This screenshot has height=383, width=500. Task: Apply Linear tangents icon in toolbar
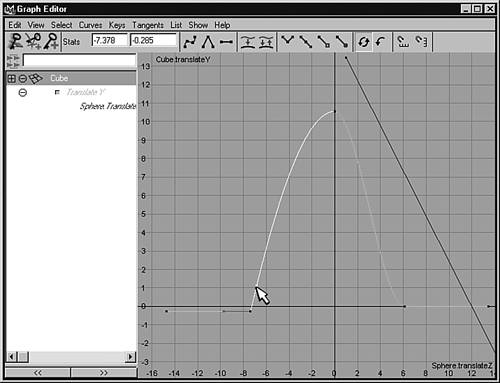[x=208, y=42]
